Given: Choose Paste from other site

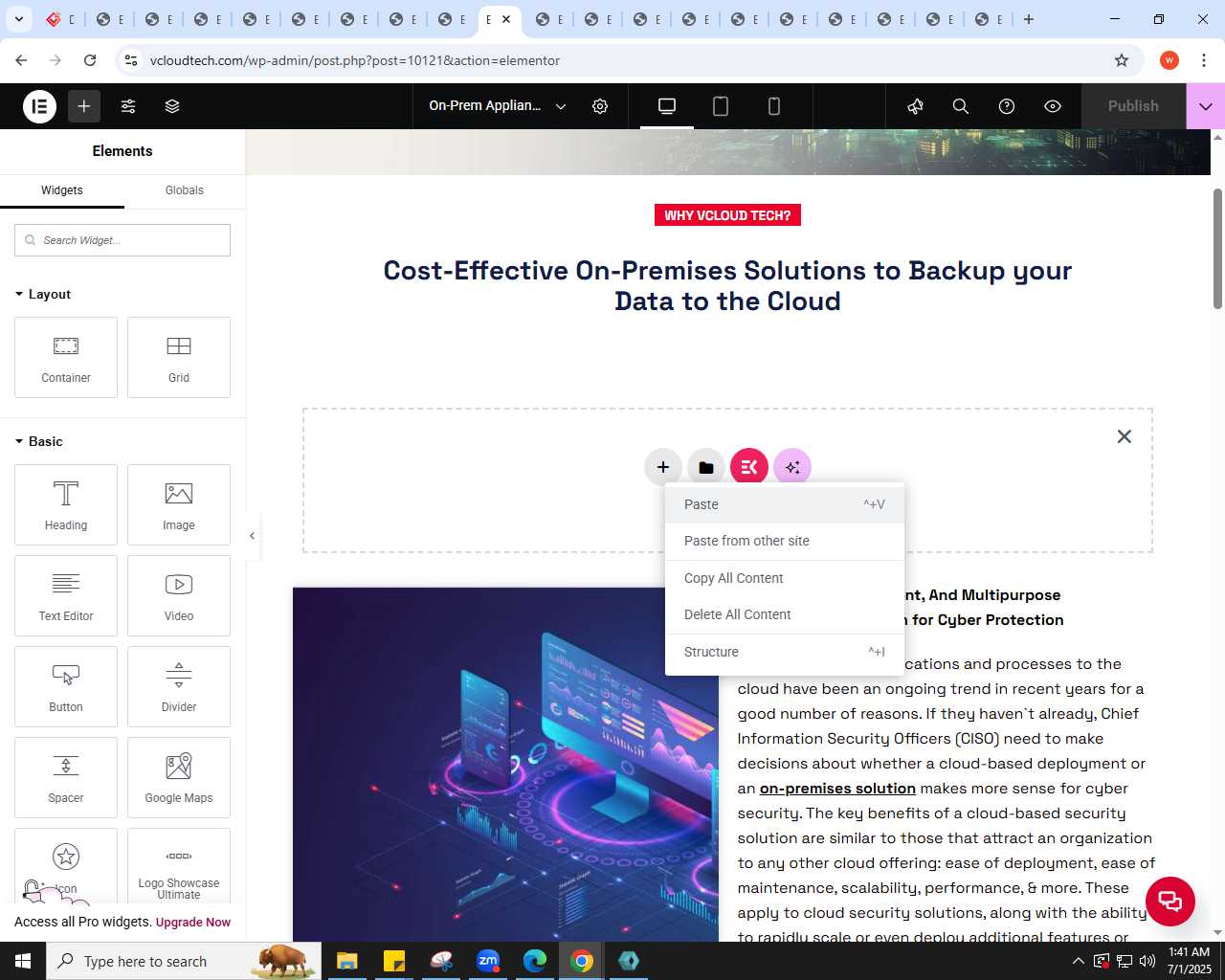Looking at the screenshot, I should click(x=785, y=541).
